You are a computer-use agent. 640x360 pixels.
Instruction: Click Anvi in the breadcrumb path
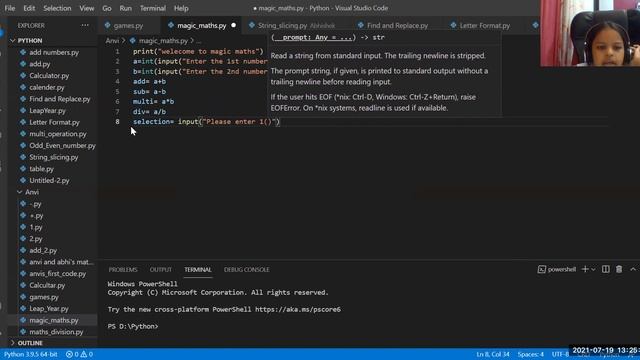(x=112, y=40)
